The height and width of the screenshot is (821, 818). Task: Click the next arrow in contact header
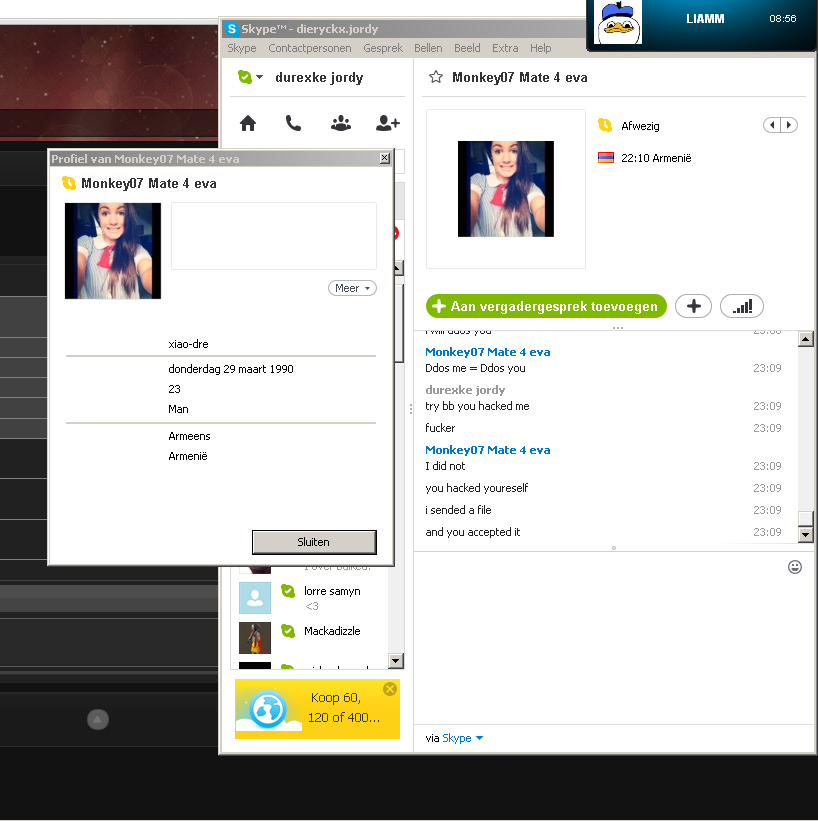789,125
